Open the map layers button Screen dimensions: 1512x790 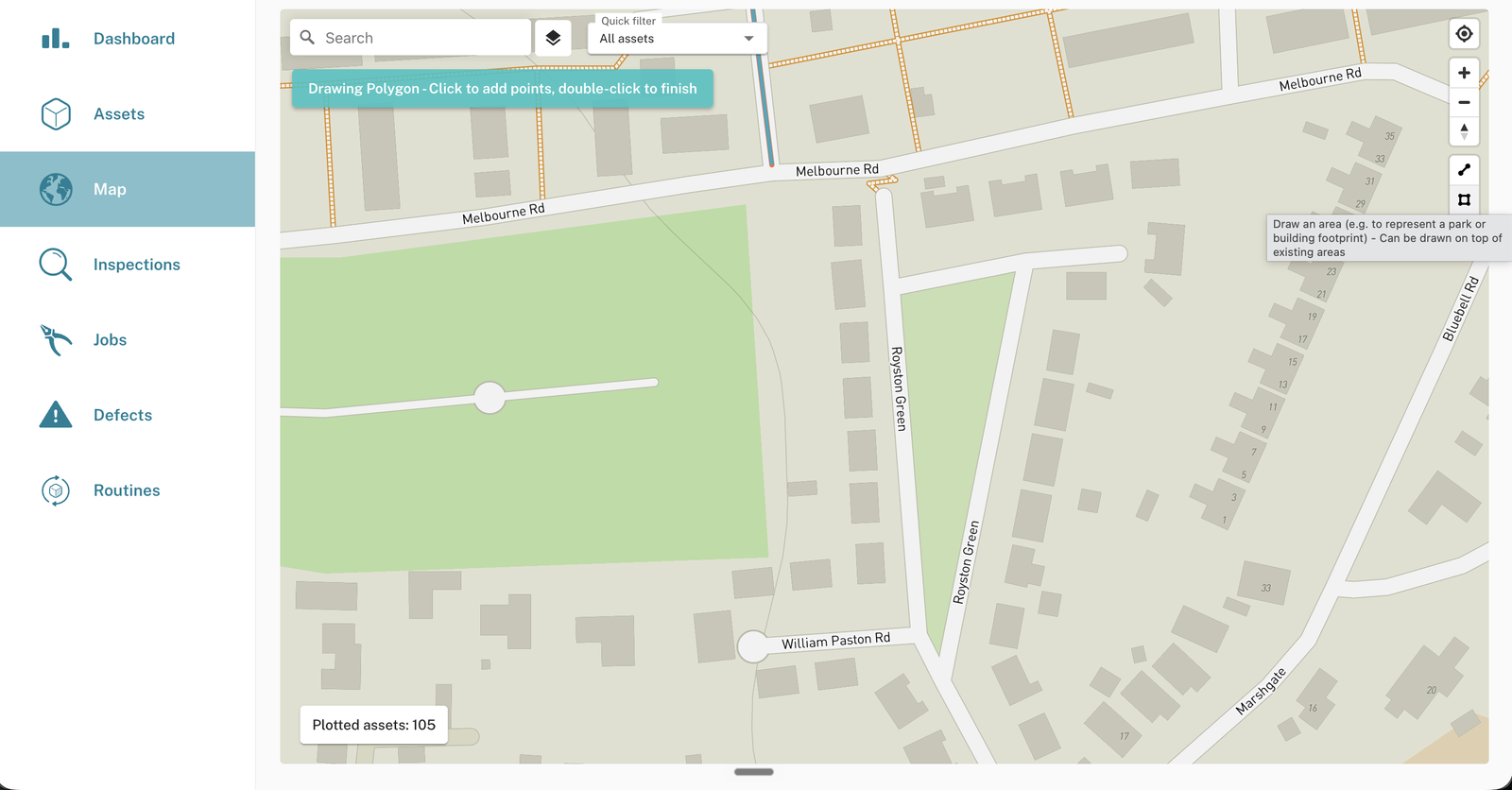coord(553,38)
